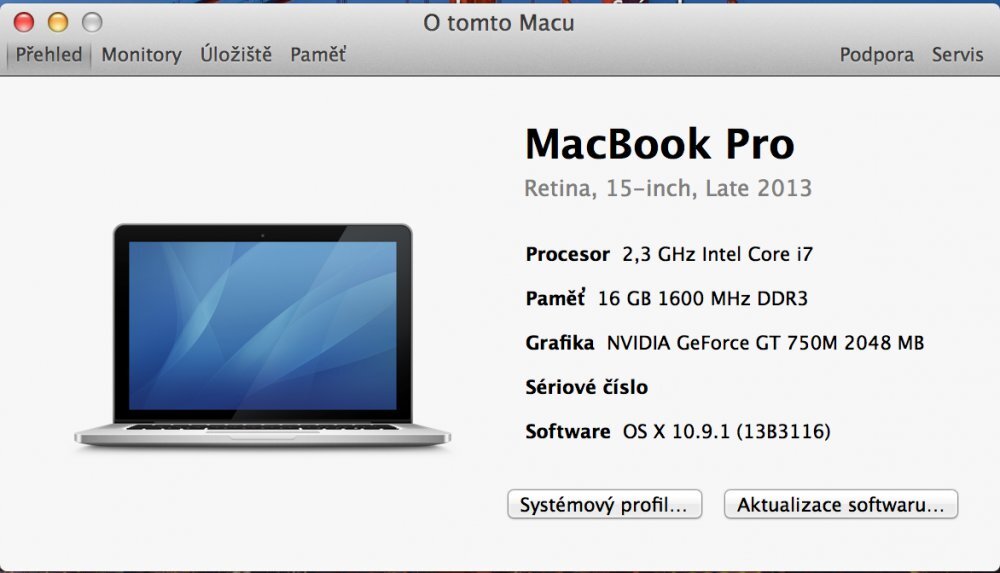
Task: Open the Servis section
Action: (957, 55)
